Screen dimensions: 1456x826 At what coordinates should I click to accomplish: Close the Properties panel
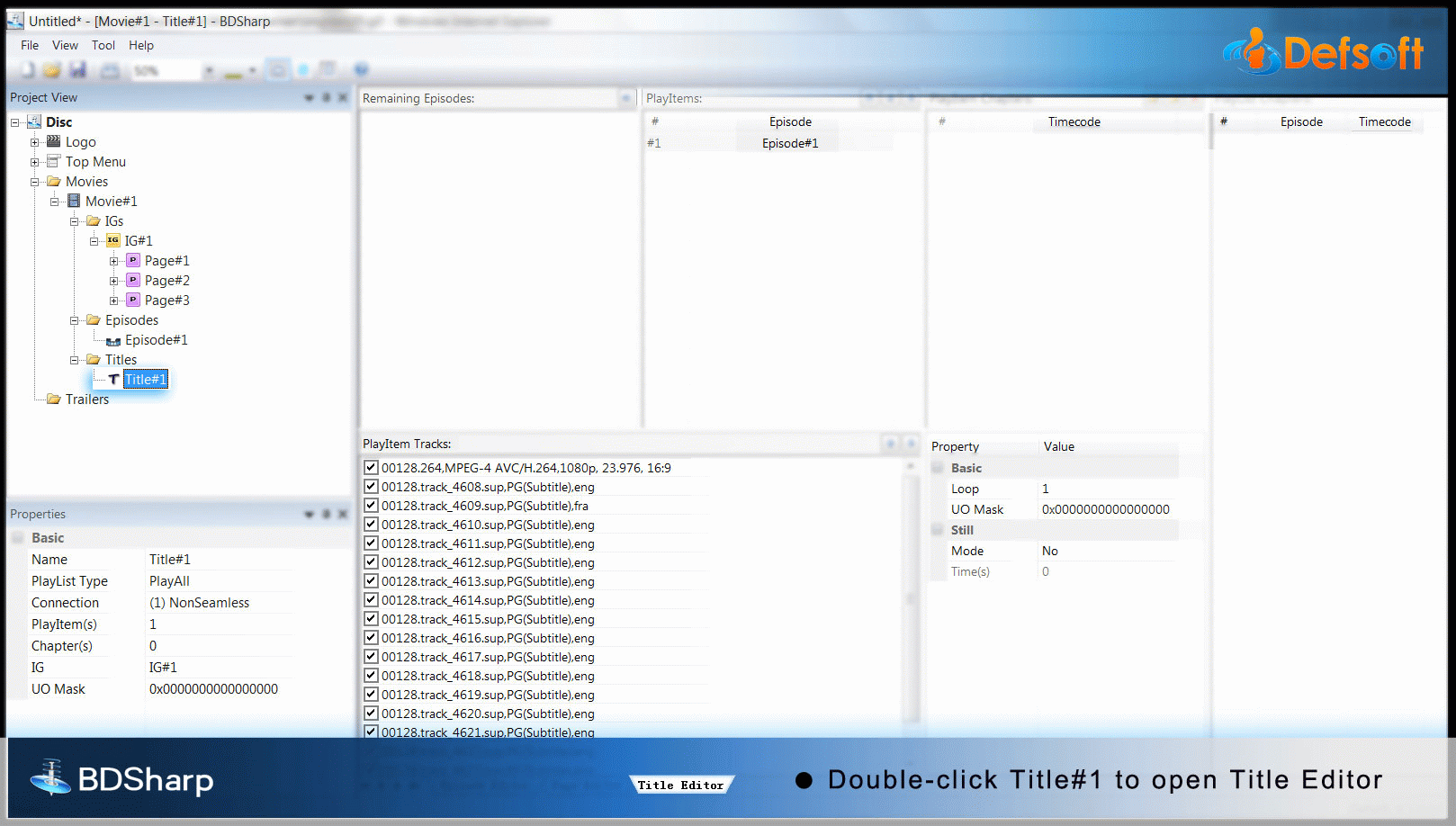(343, 514)
